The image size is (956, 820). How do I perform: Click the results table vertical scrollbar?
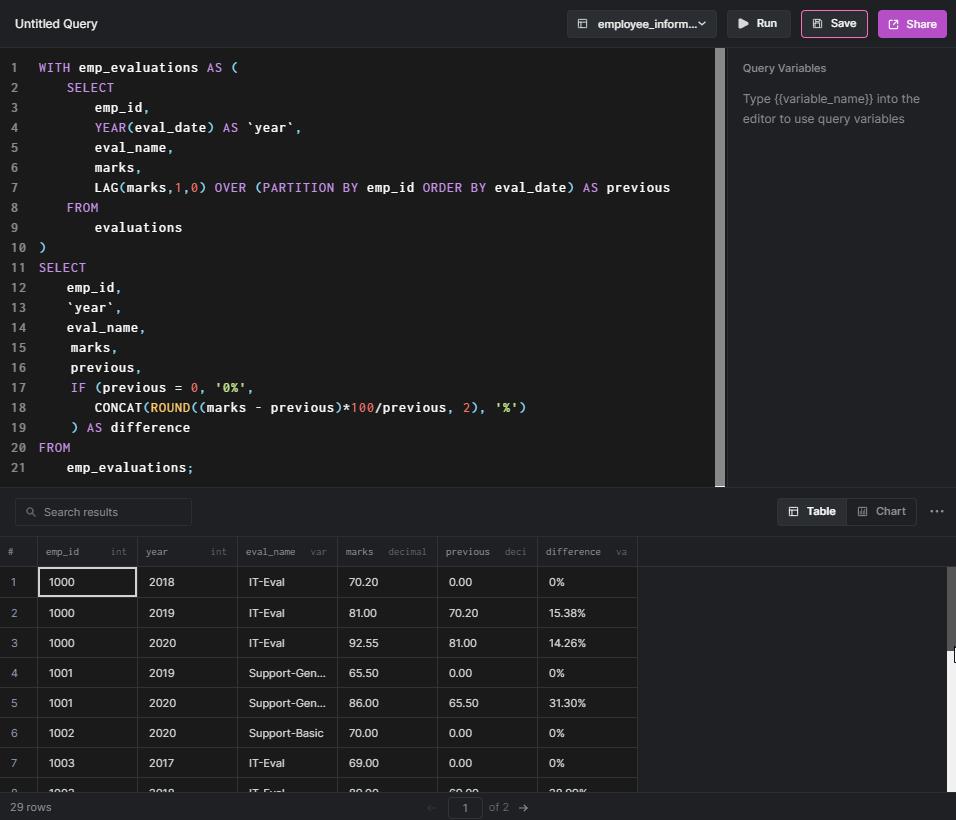[951, 608]
